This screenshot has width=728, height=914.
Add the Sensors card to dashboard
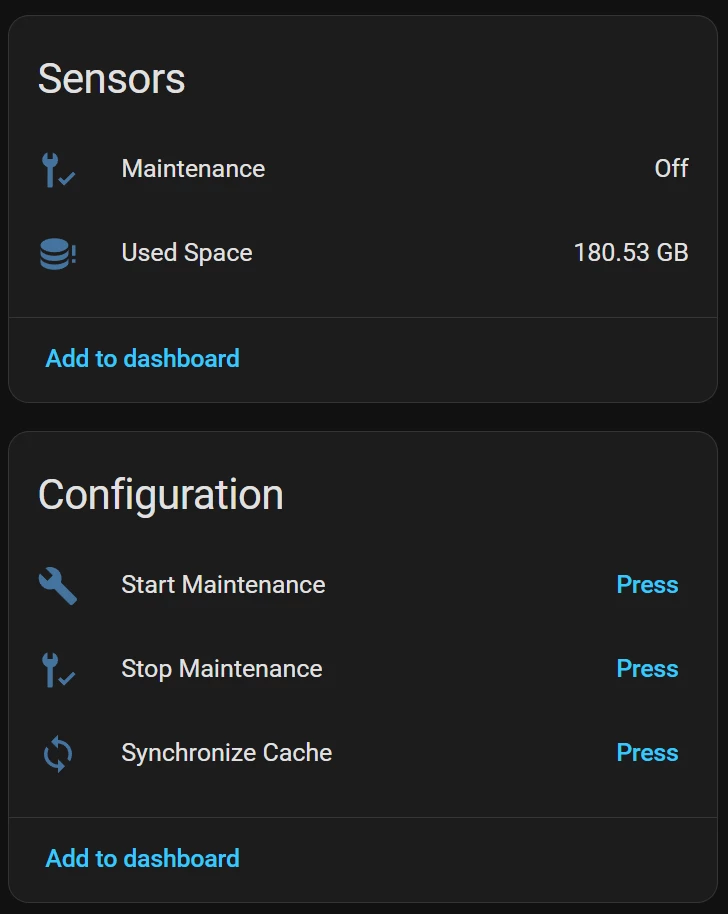coord(142,358)
